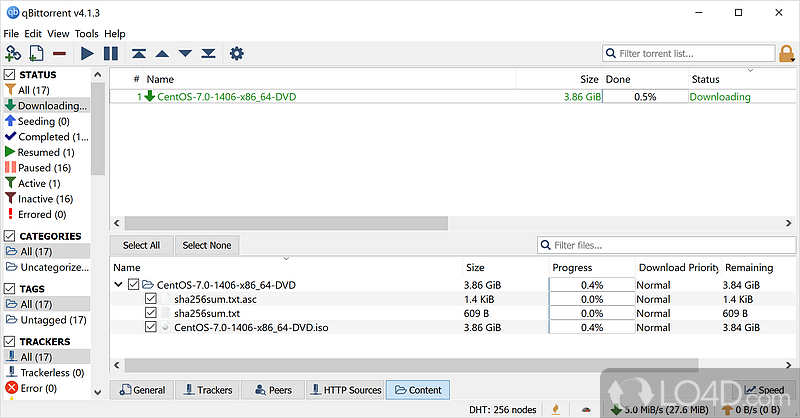Open the Edit menu
The width and height of the screenshot is (800, 418).
pyautogui.click(x=33, y=34)
